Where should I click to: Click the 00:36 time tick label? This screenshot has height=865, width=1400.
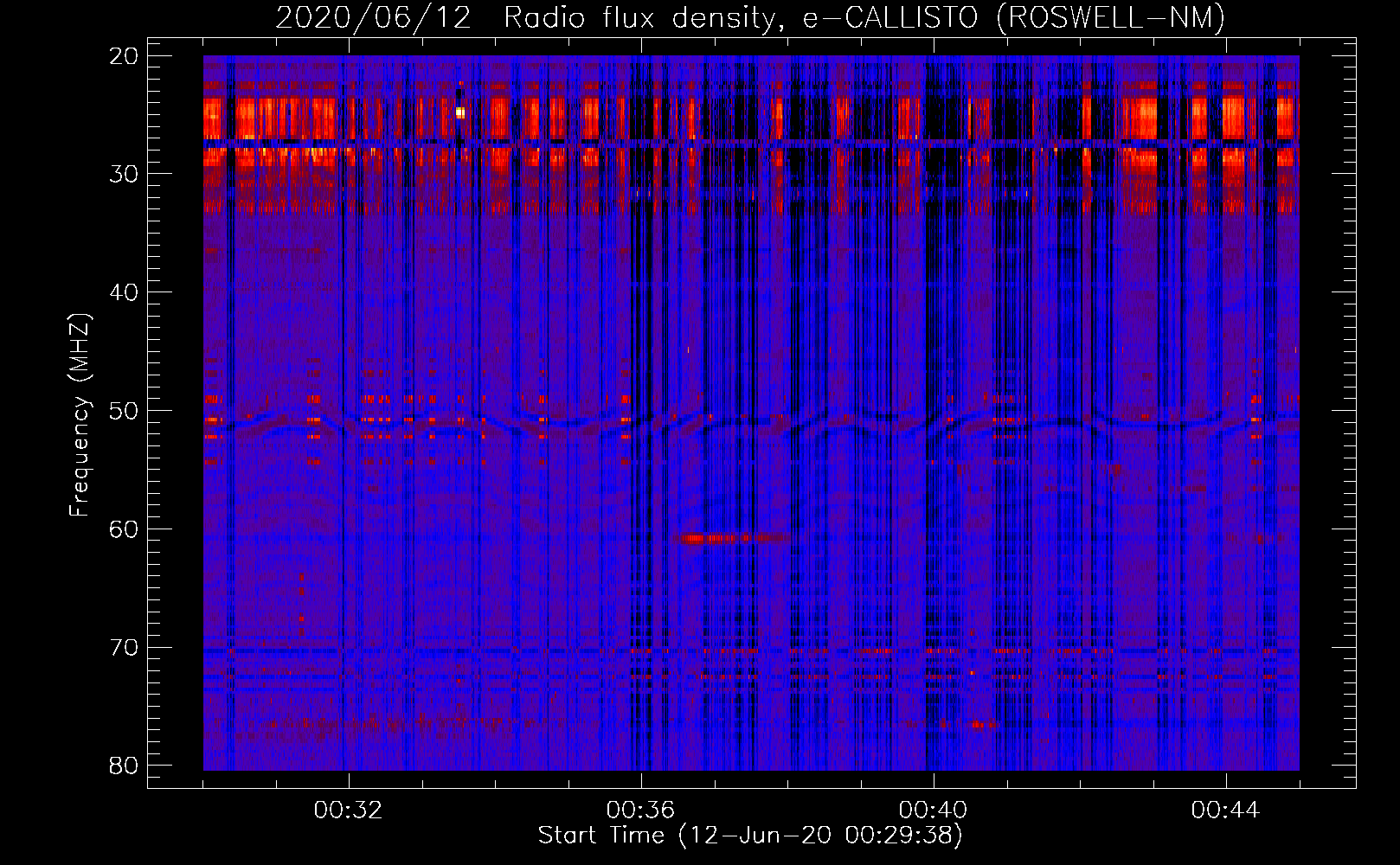coord(640,811)
